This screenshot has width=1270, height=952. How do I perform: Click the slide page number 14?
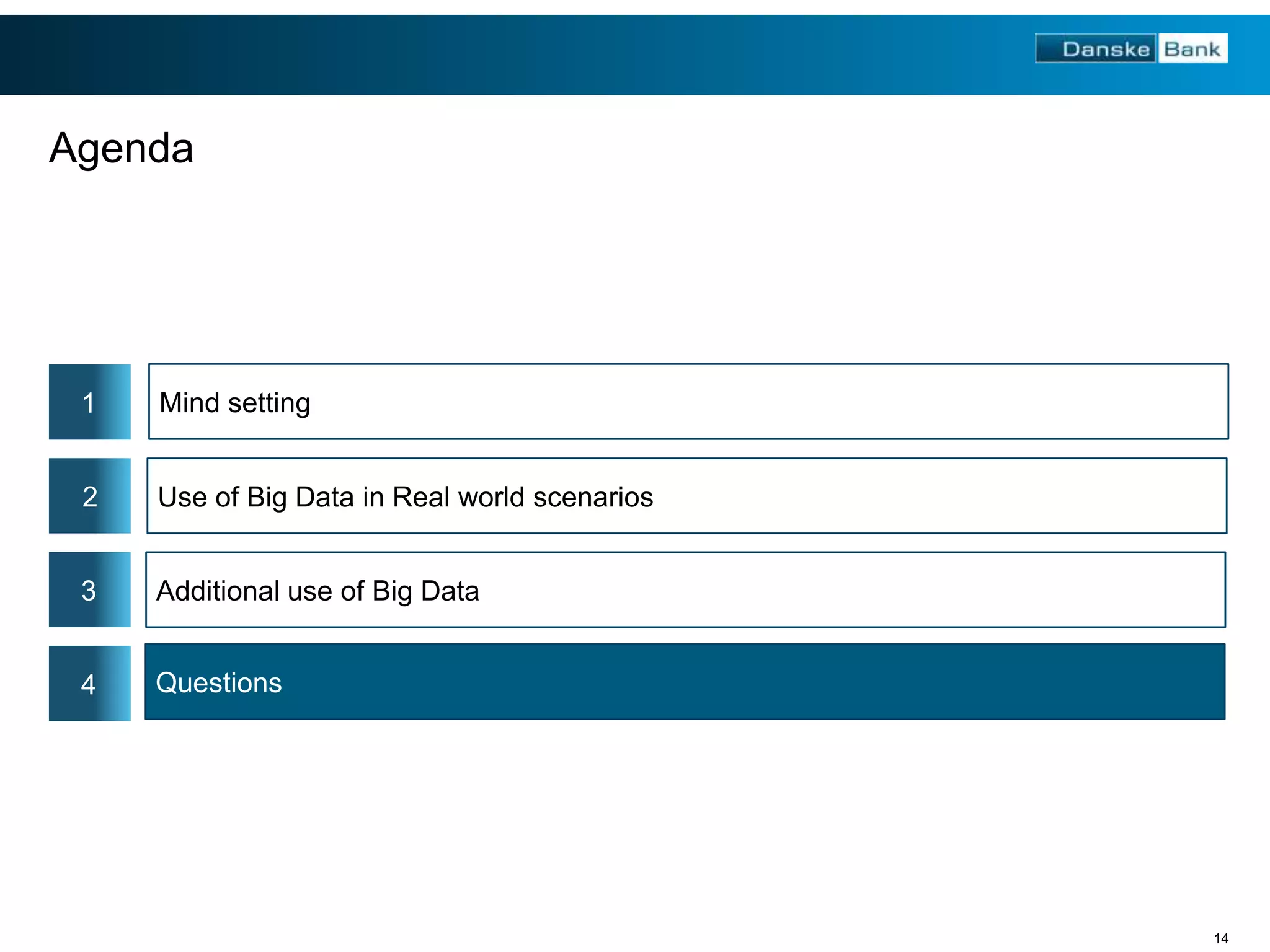[1221, 938]
